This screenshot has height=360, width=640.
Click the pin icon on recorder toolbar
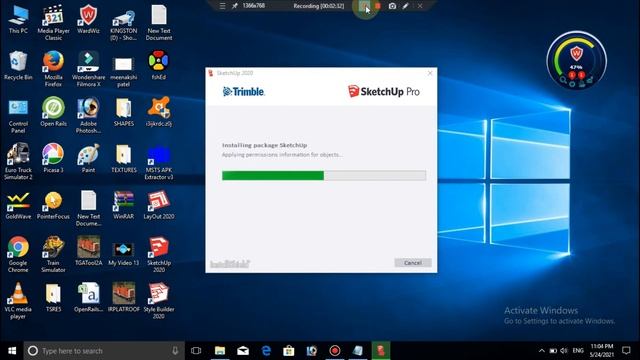[x=235, y=6]
